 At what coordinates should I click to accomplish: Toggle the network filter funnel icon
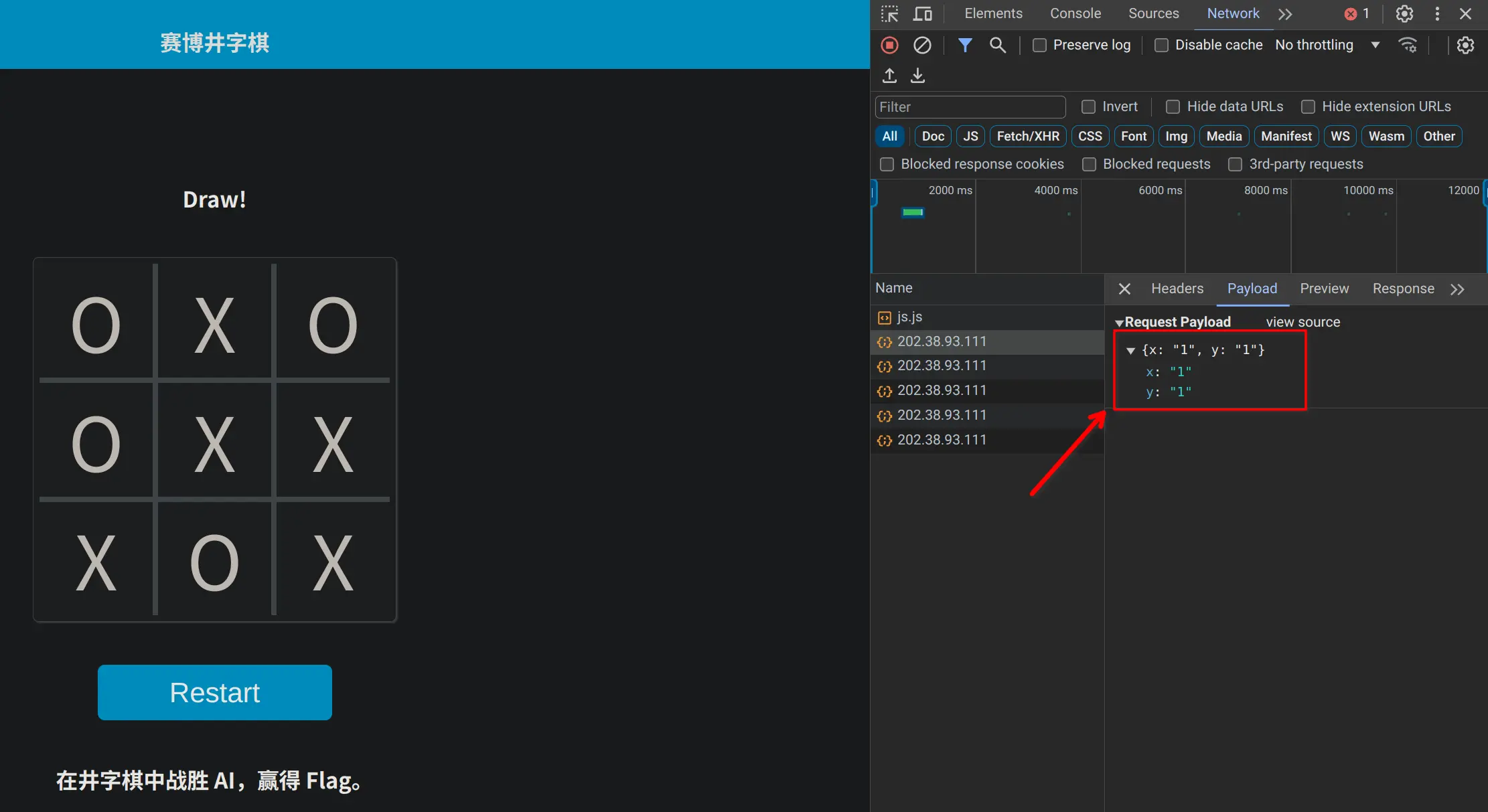(x=964, y=45)
